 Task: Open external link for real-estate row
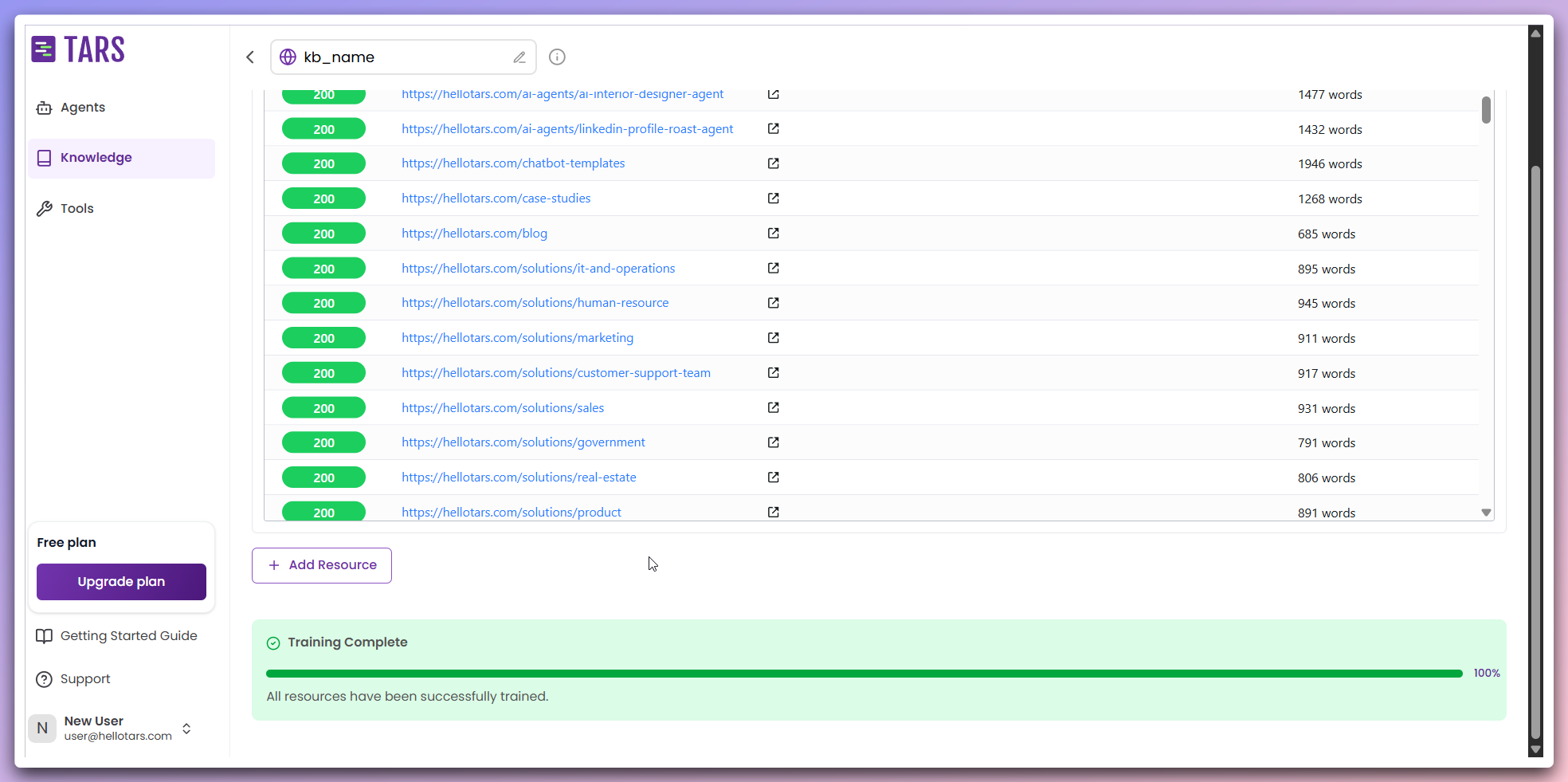(x=773, y=477)
